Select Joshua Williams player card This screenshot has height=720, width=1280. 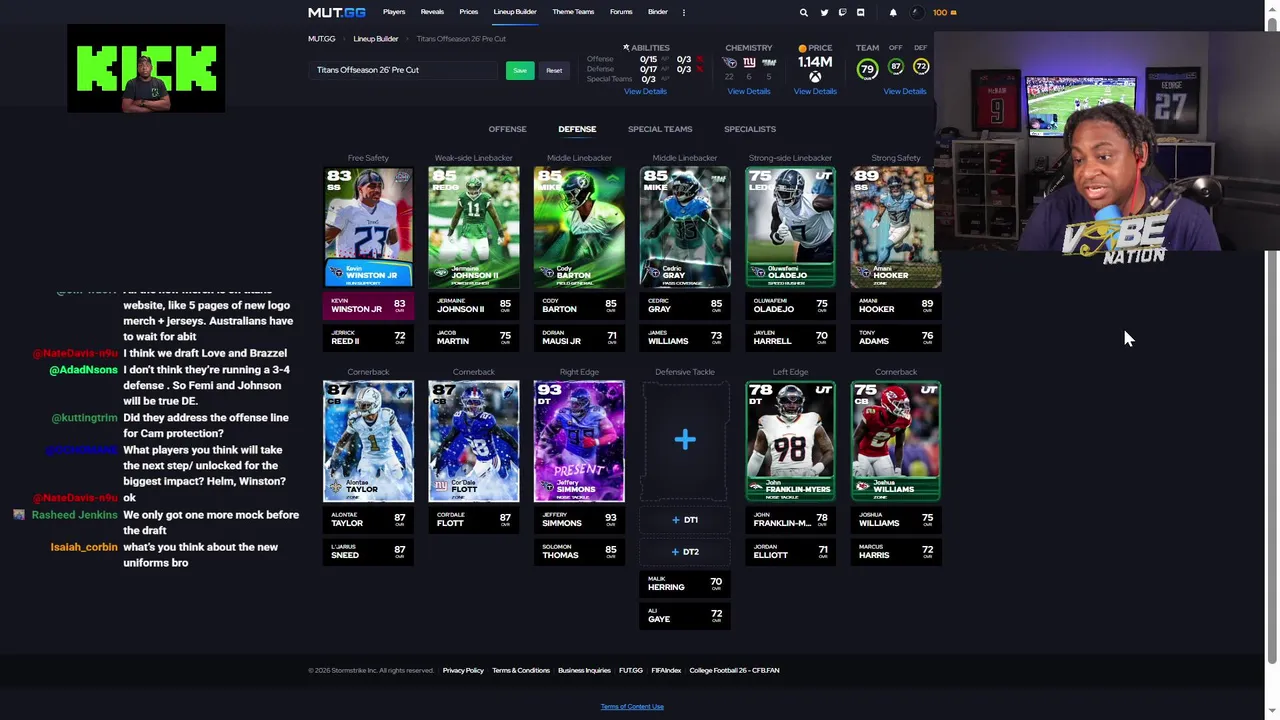tap(895, 441)
